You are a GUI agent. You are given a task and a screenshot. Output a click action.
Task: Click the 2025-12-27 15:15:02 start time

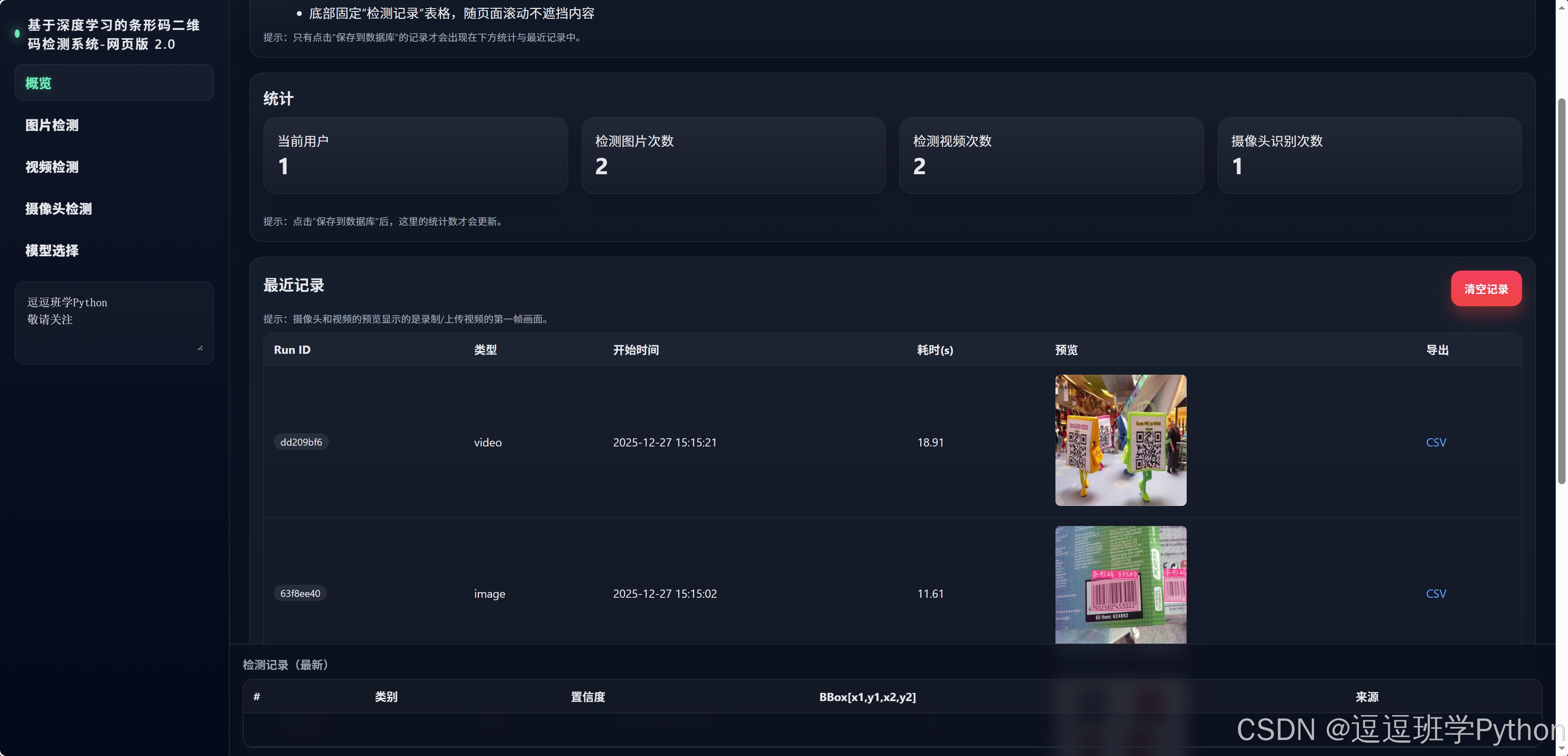(x=665, y=594)
